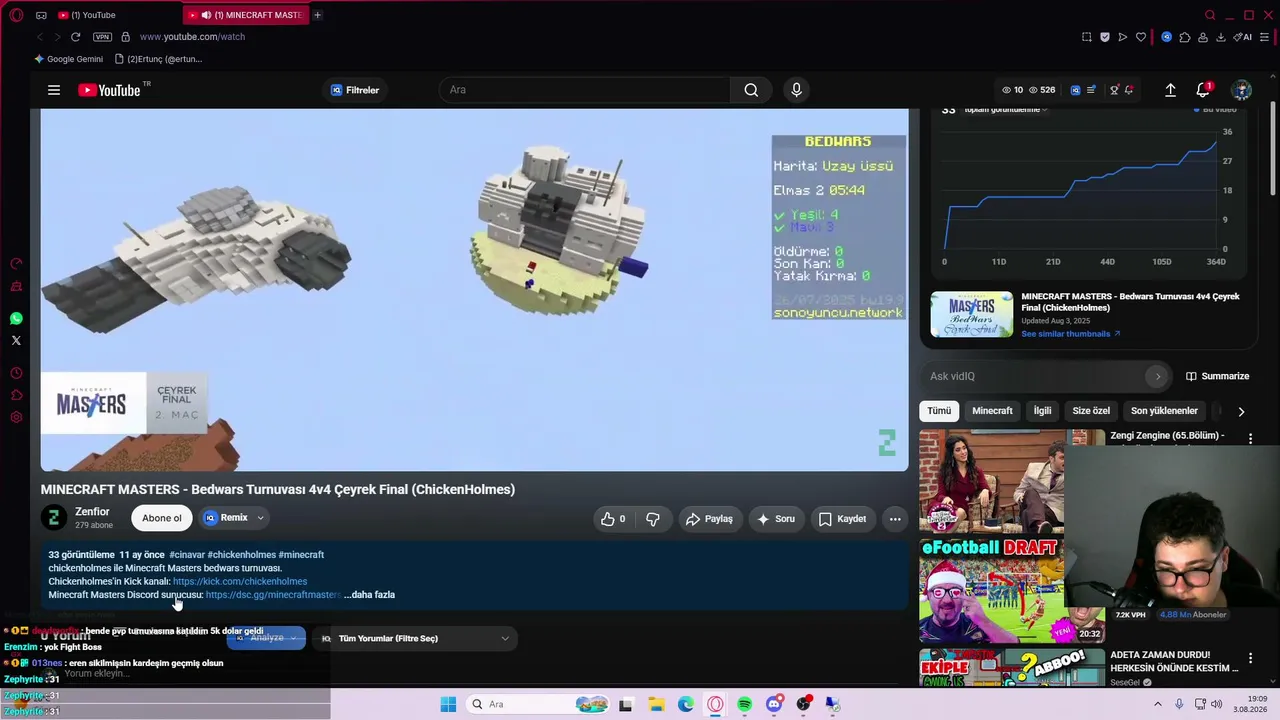The height and width of the screenshot is (720, 1280).
Task: Select the Size özel filter chip
Action: [x=1091, y=411]
